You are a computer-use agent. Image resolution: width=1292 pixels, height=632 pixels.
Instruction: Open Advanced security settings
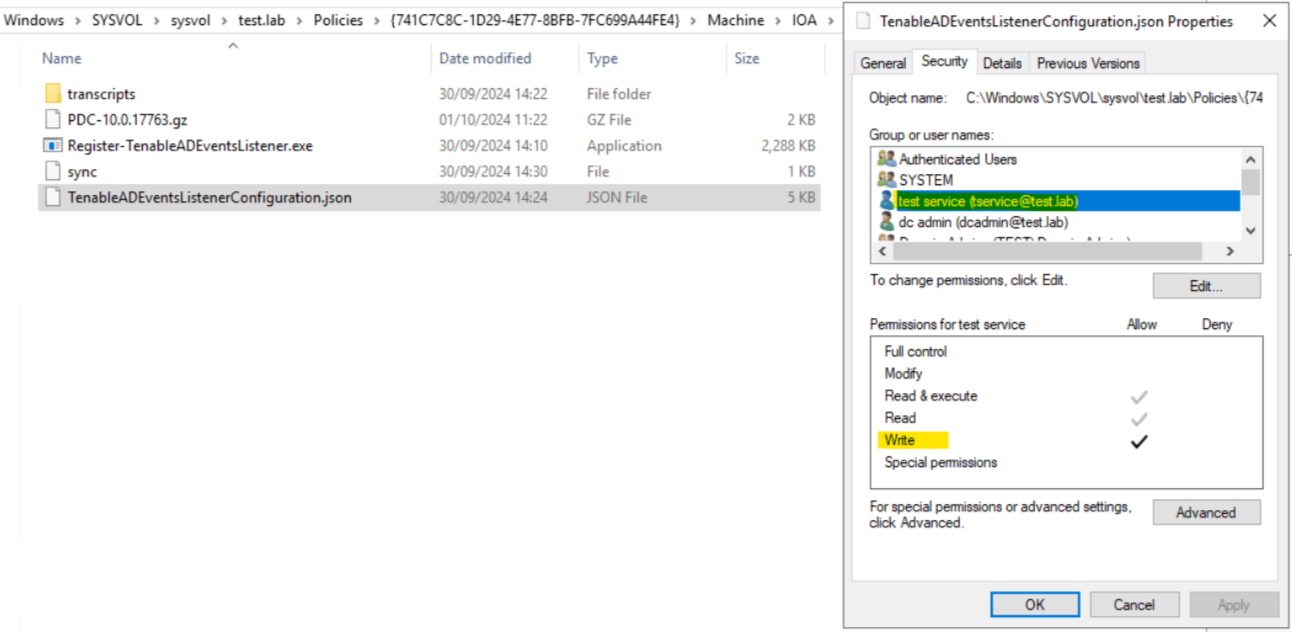pos(1206,513)
